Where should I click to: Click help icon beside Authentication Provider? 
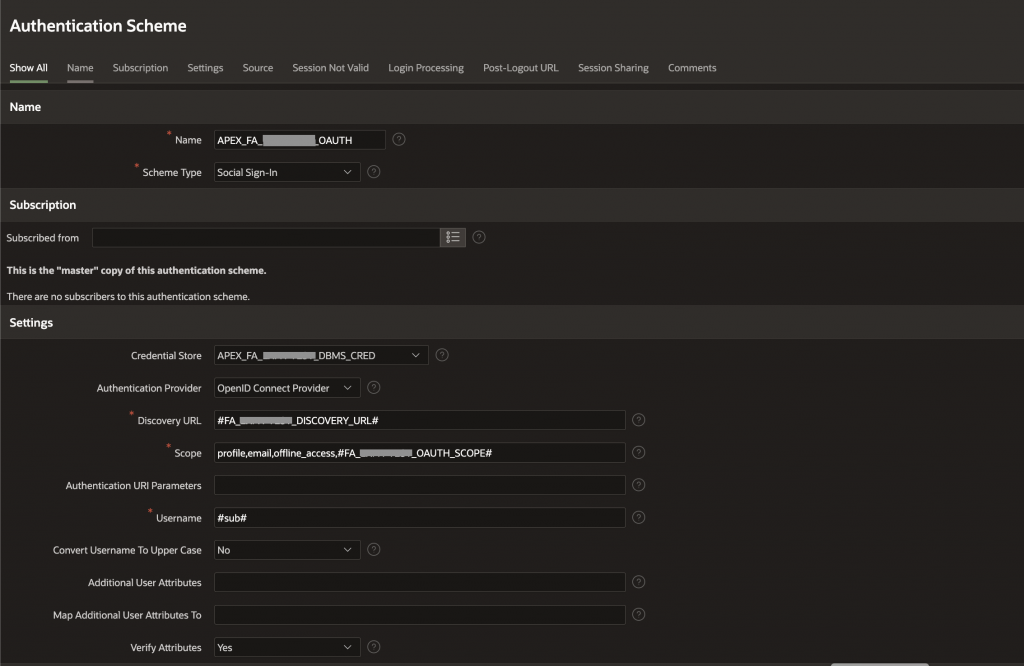[x=374, y=388]
